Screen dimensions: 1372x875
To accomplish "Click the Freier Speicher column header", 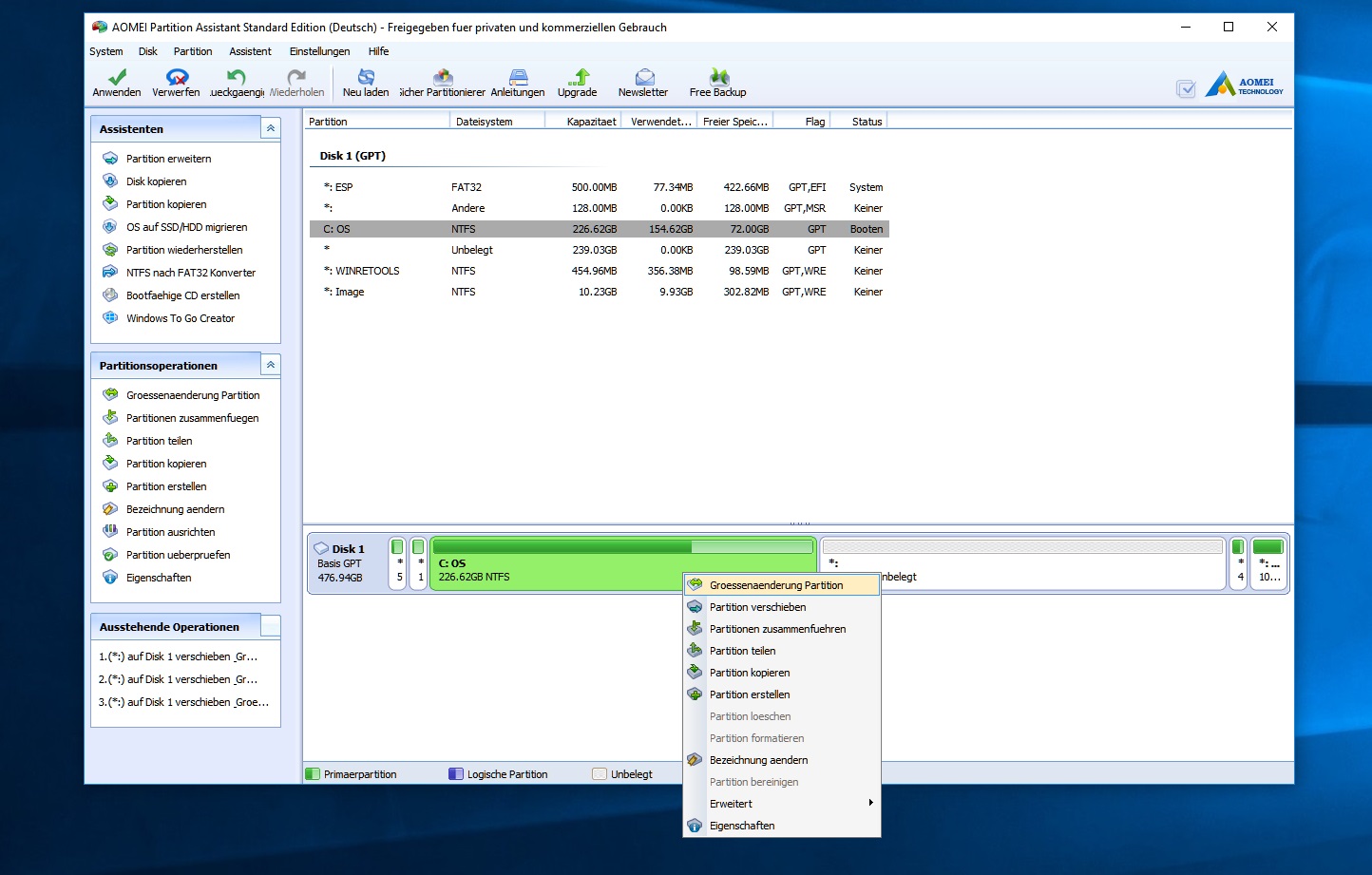I will (735, 122).
